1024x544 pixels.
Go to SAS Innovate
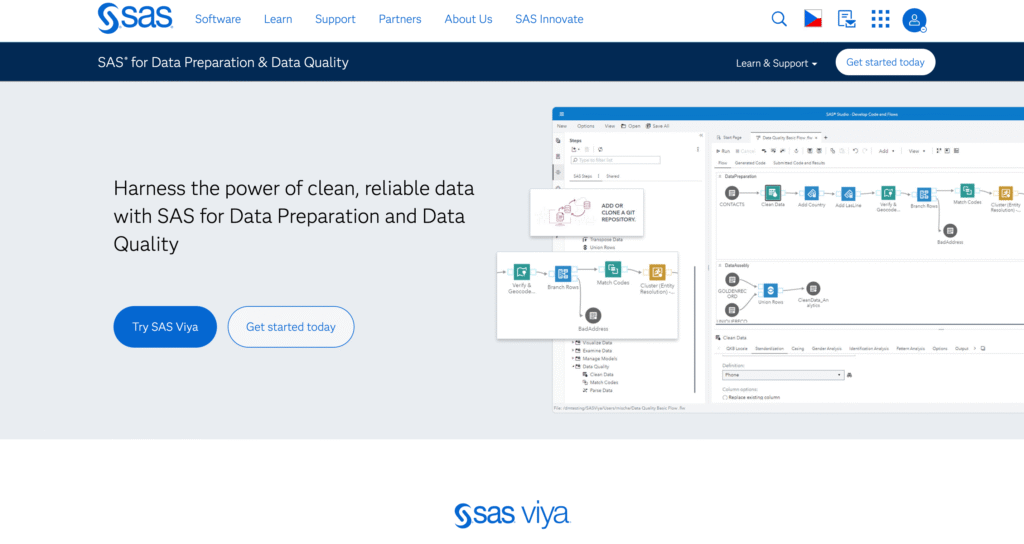pyautogui.click(x=549, y=19)
